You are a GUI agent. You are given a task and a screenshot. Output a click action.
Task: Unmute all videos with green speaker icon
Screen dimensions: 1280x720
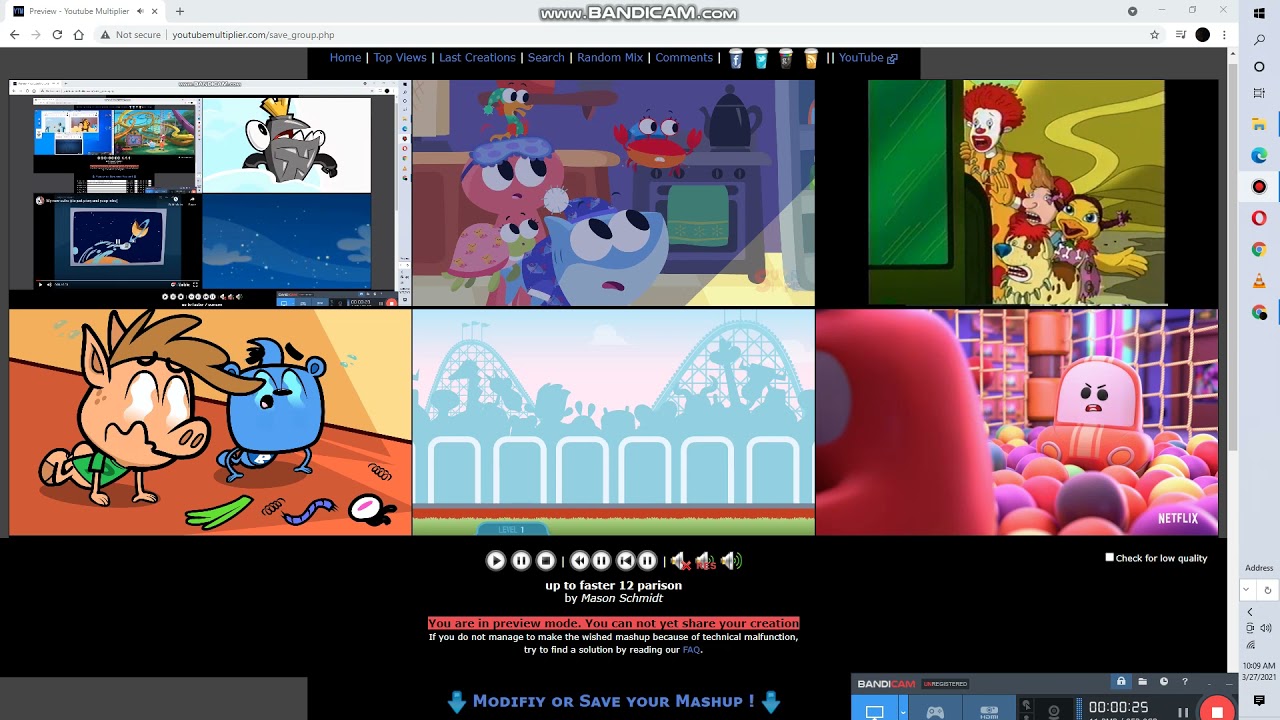click(x=731, y=562)
